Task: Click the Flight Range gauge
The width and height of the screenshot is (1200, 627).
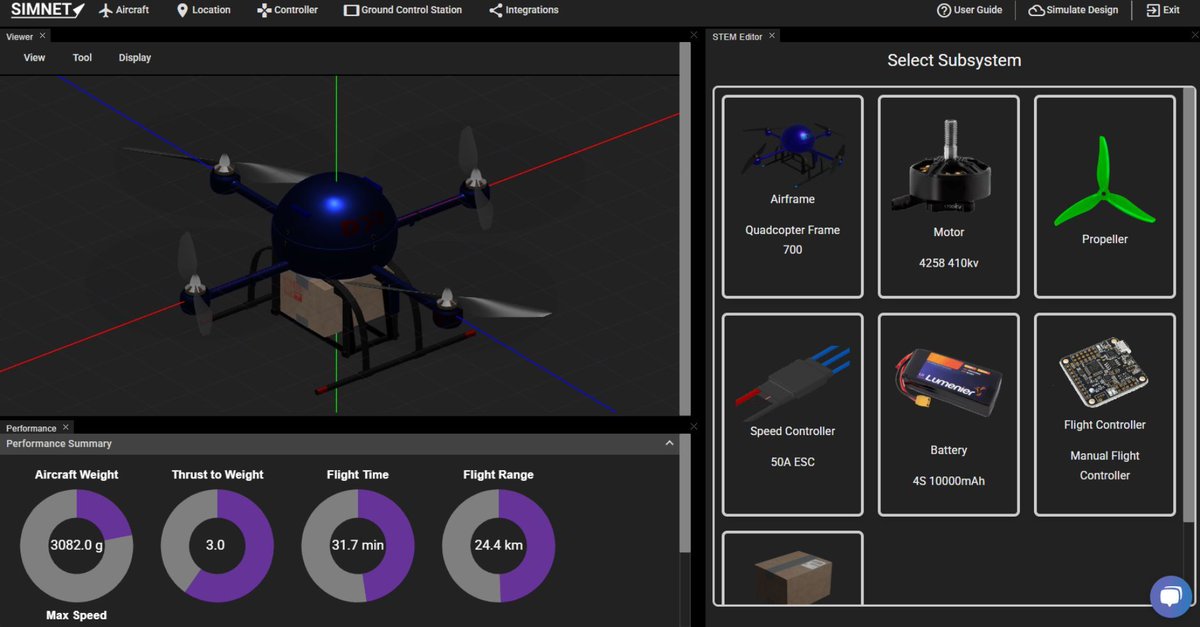Action: pyautogui.click(x=499, y=546)
